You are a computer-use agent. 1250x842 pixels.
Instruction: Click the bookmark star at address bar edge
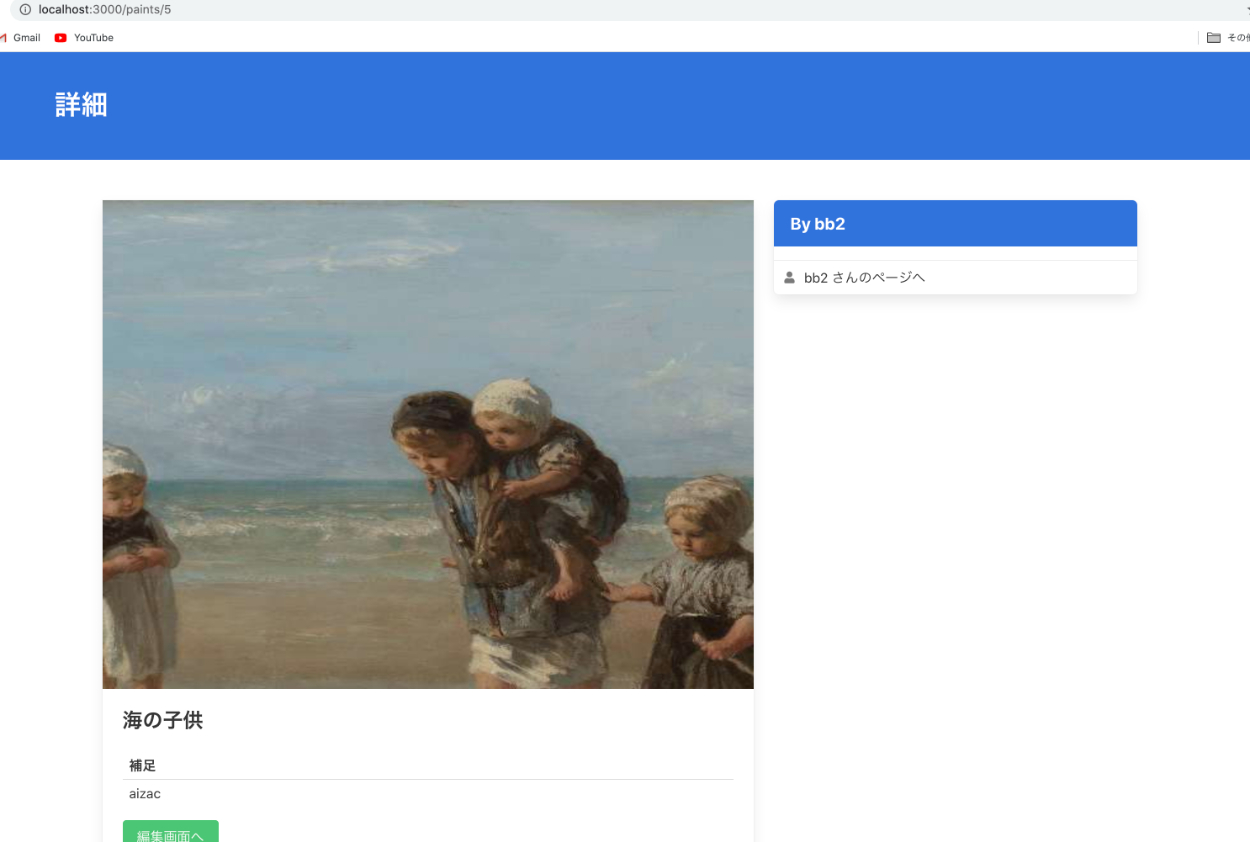[1247, 9]
